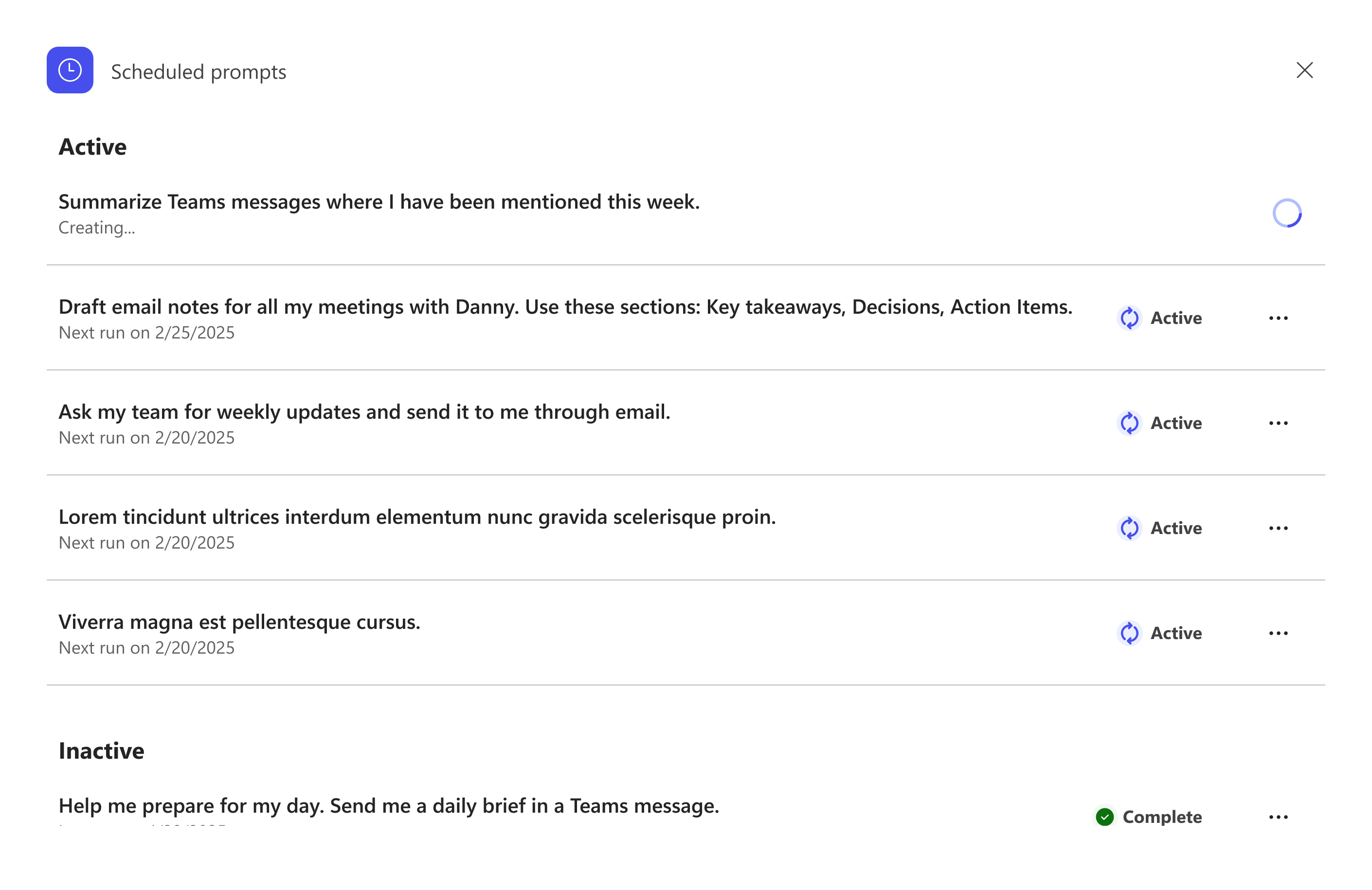Click the recurring icon on Lorem tincidunt row
This screenshot has height=890, width=1372.
coord(1129,528)
